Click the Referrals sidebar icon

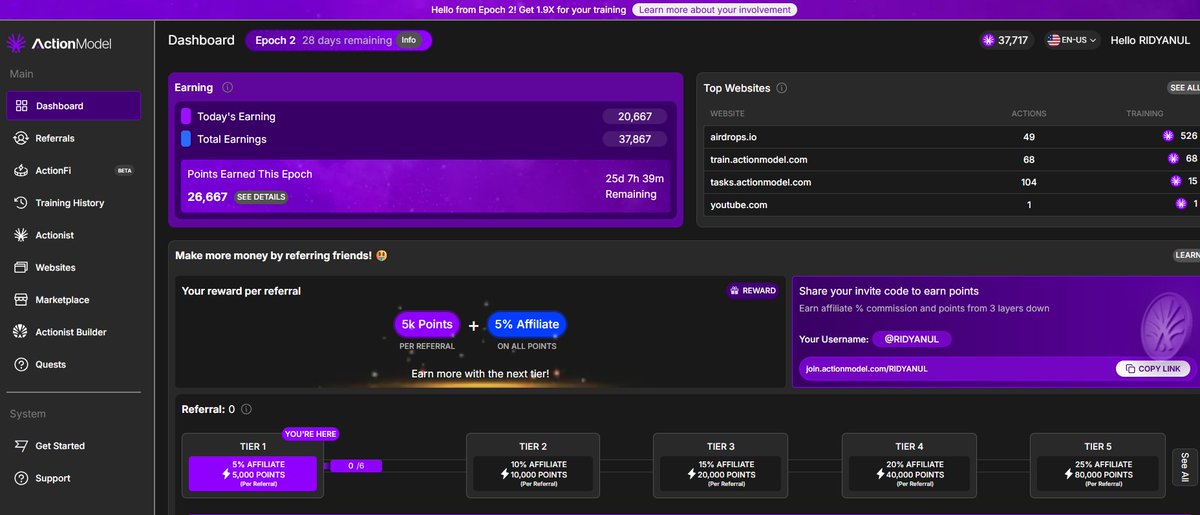(21, 138)
